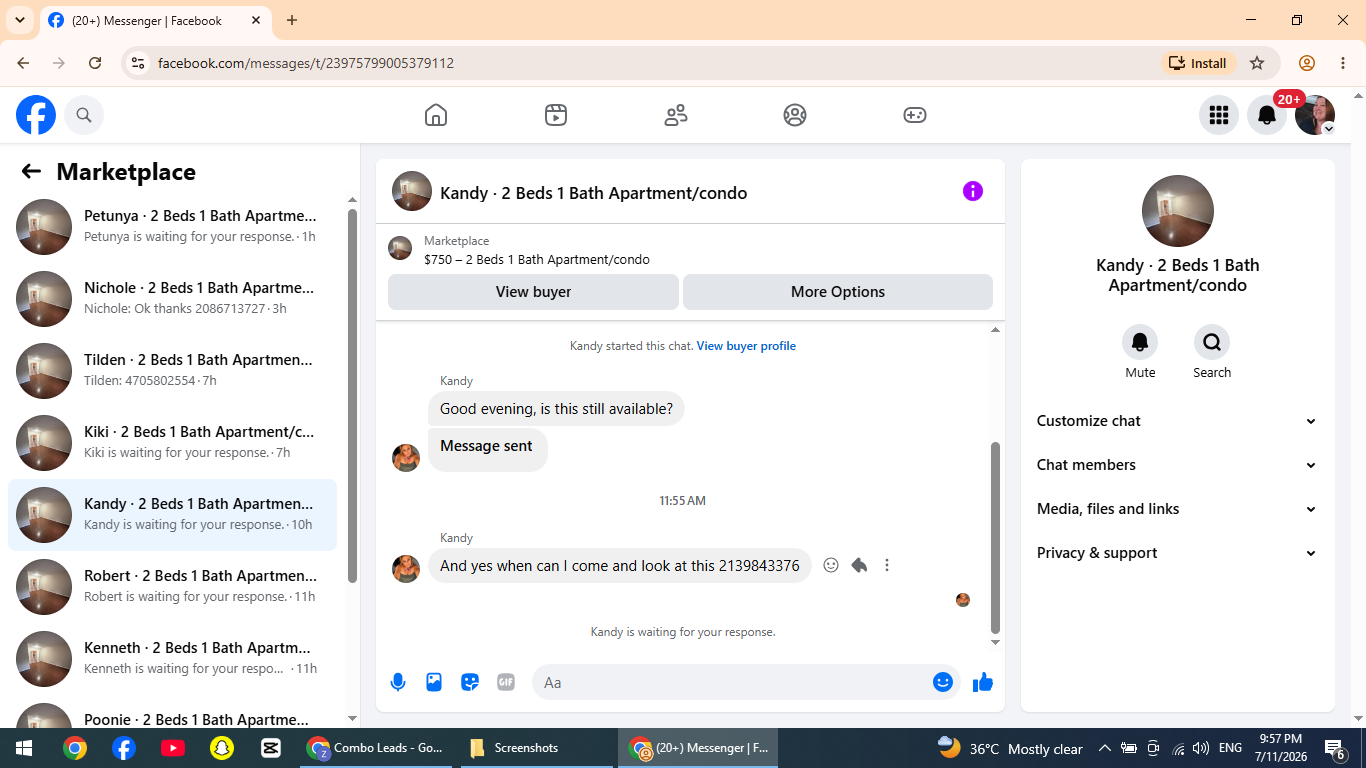Open Chrome tab search dropdown
Screen dimensions: 1366x768
tap(19, 20)
